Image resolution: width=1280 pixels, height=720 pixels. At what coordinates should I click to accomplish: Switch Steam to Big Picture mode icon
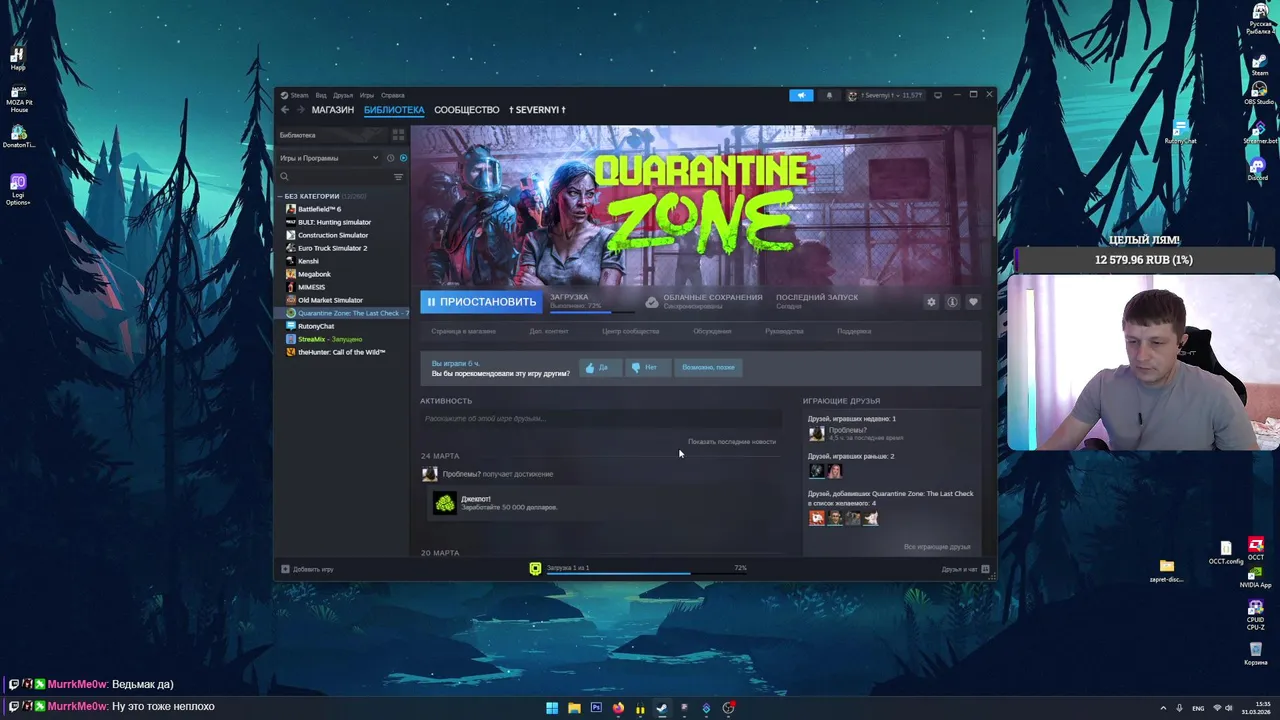pyautogui.click(x=938, y=95)
